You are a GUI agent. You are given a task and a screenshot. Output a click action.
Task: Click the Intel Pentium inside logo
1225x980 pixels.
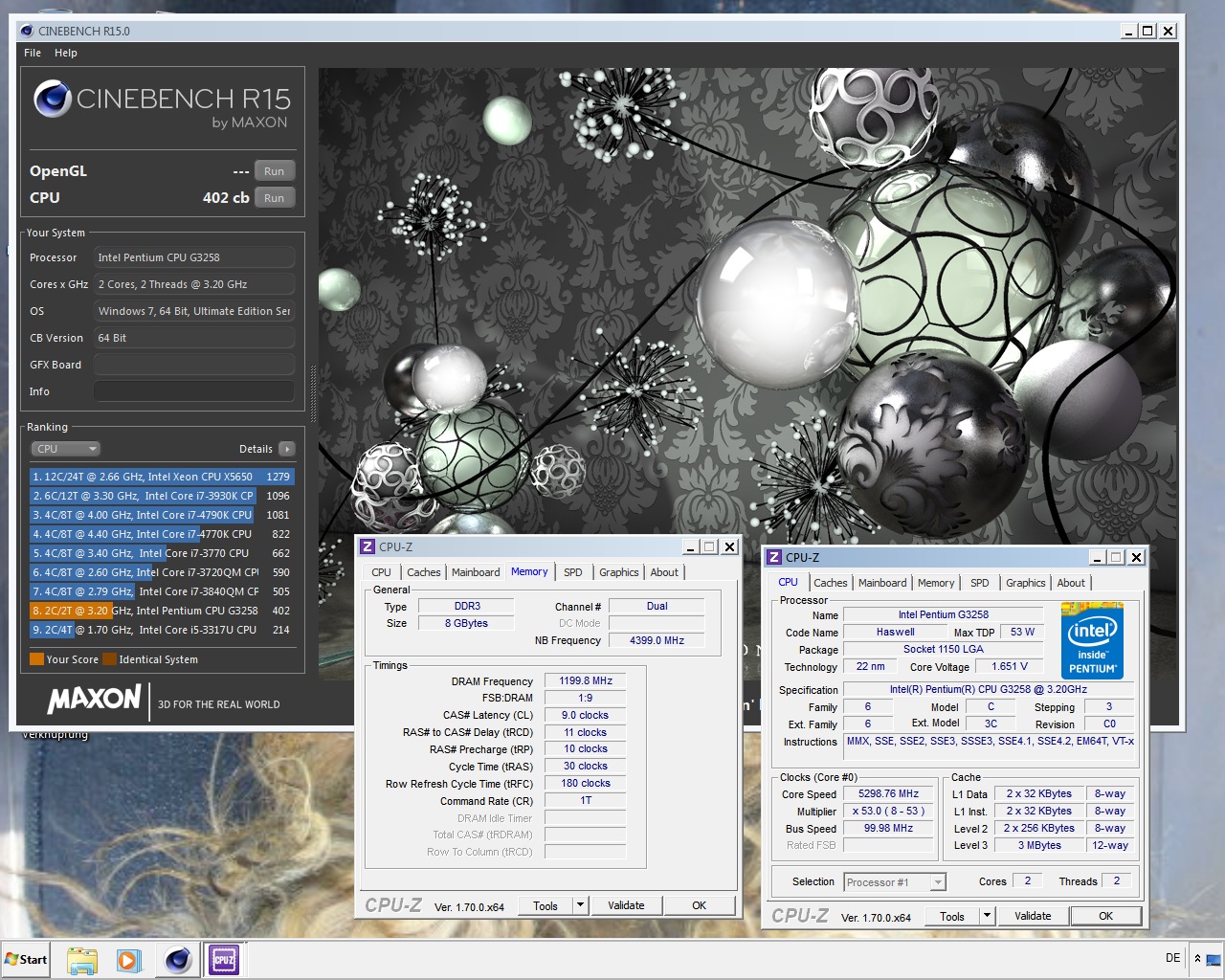[1092, 640]
